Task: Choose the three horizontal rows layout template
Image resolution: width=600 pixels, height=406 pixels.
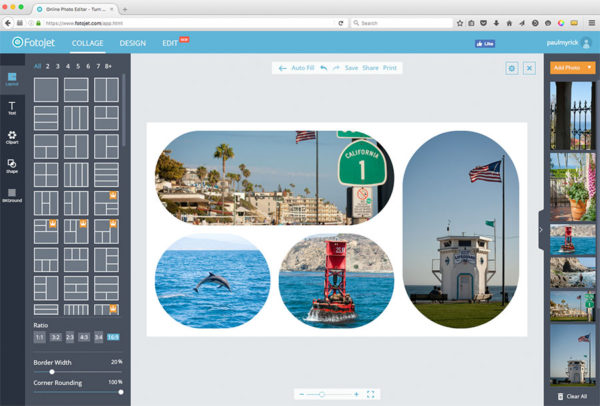Action: (46, 118)
